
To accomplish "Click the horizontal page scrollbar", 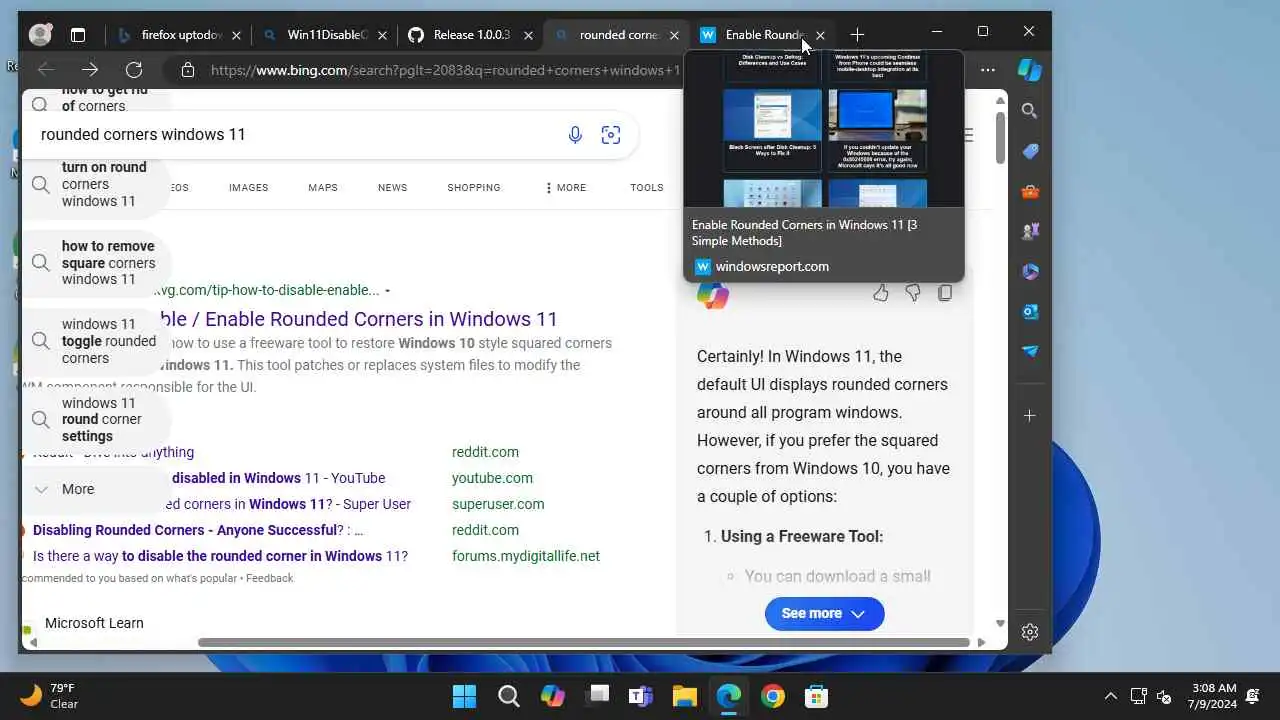I will (584, 642).
